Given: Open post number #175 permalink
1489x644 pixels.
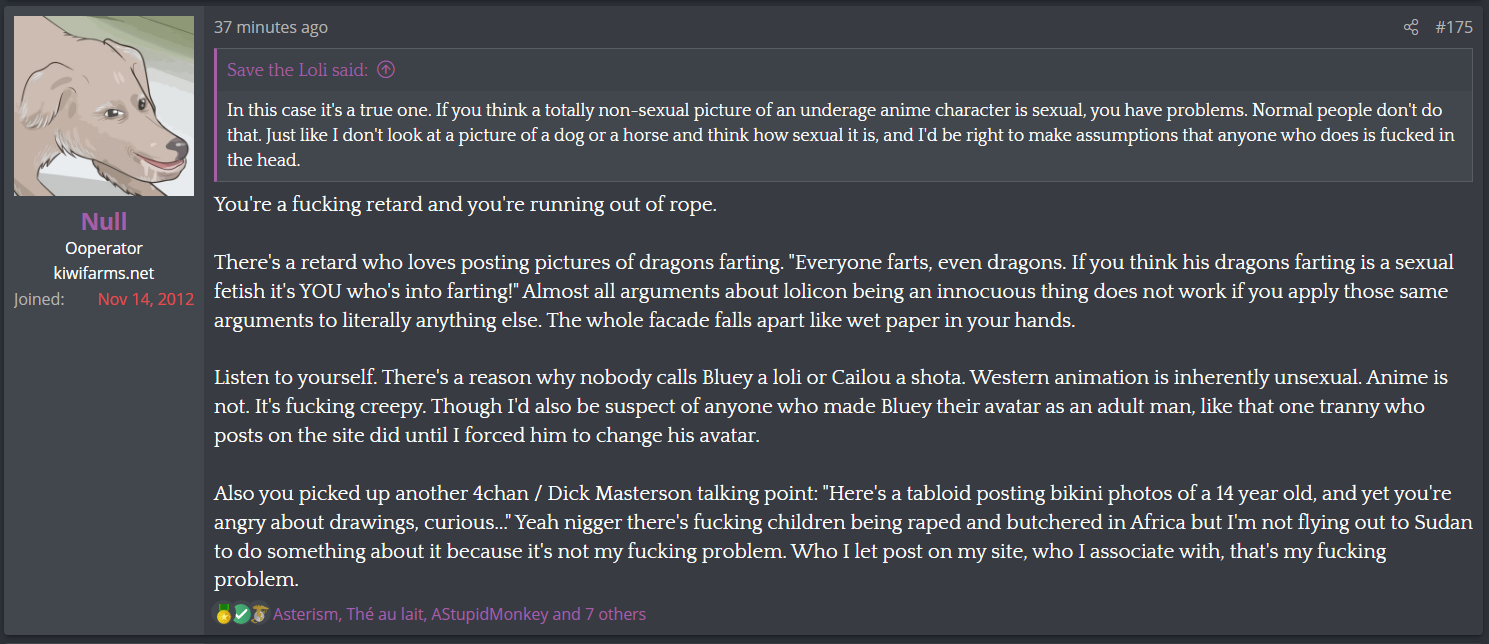Looking at the screenshot, I should [x=1453, y=27].
